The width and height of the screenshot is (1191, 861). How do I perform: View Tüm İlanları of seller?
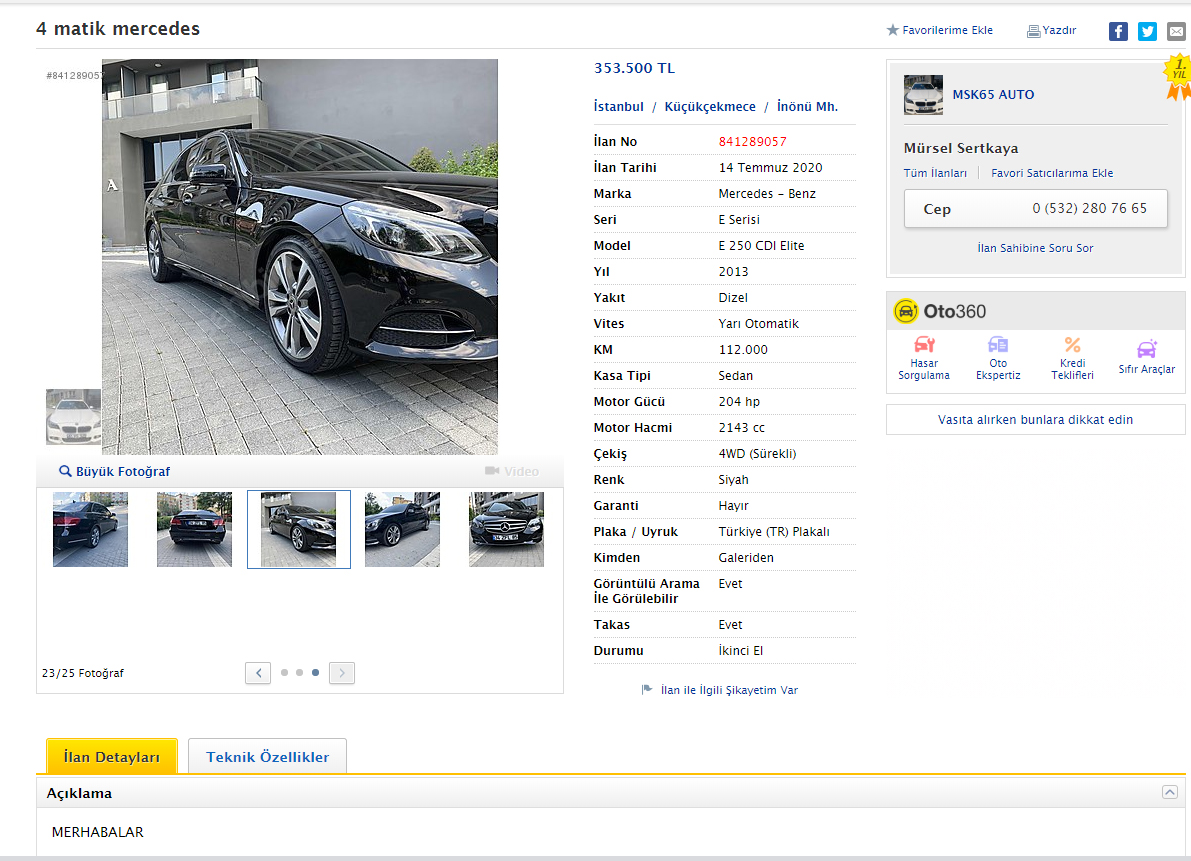(x=935, y=173)
